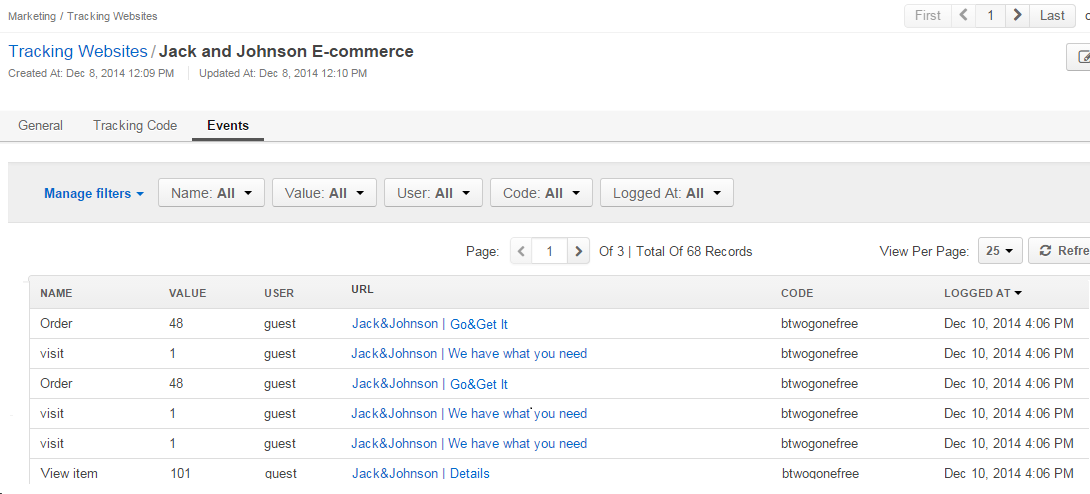This screenshot has height=494, width=1090.
Task: Open the Logged At: All filter
Action: pos(666,193)
